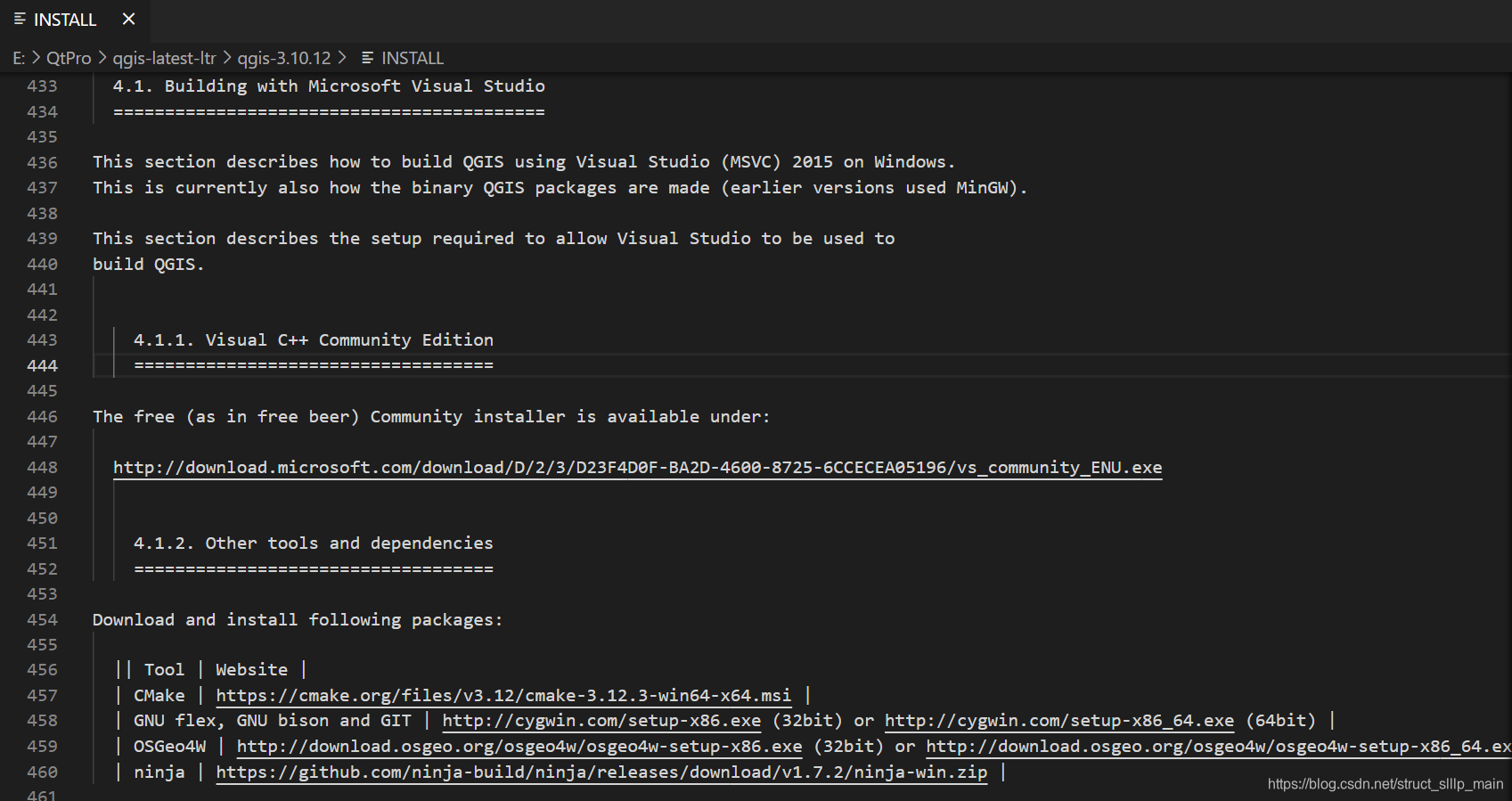Open the cmake-3.12.3-win64-x64.msi link
The image size is (1512, 801).
click(503, 696)
